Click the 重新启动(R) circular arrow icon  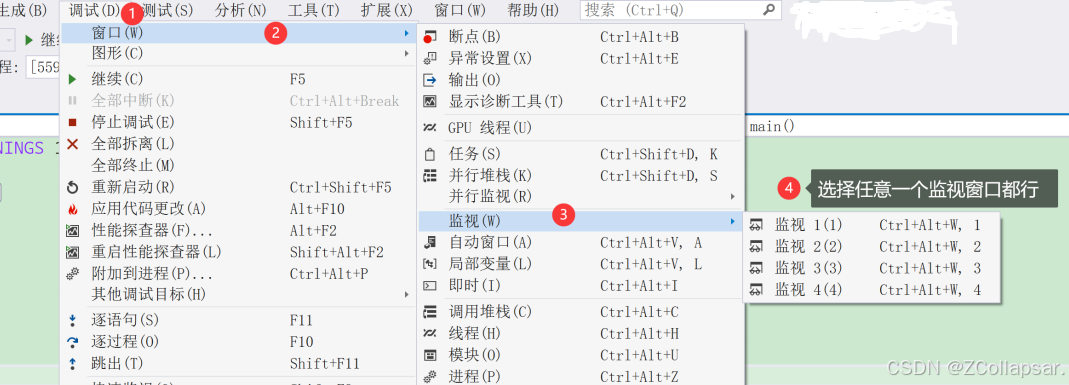pyautogui.click(x=72, y=187)
